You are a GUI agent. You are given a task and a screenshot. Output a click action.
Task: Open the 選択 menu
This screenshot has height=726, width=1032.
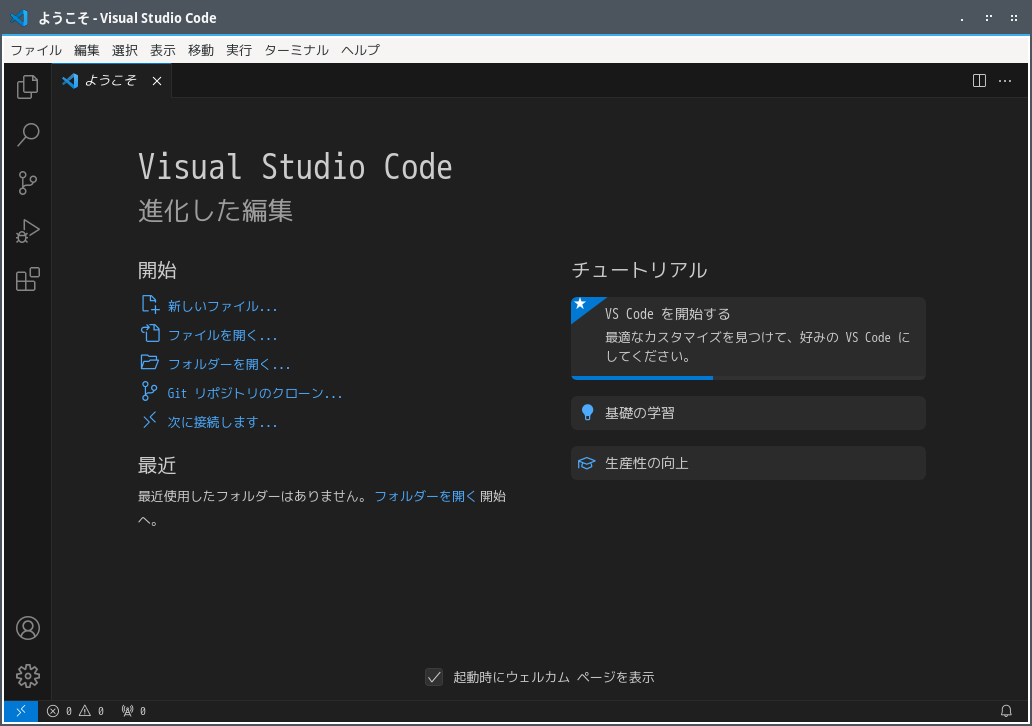click(124, 50)
